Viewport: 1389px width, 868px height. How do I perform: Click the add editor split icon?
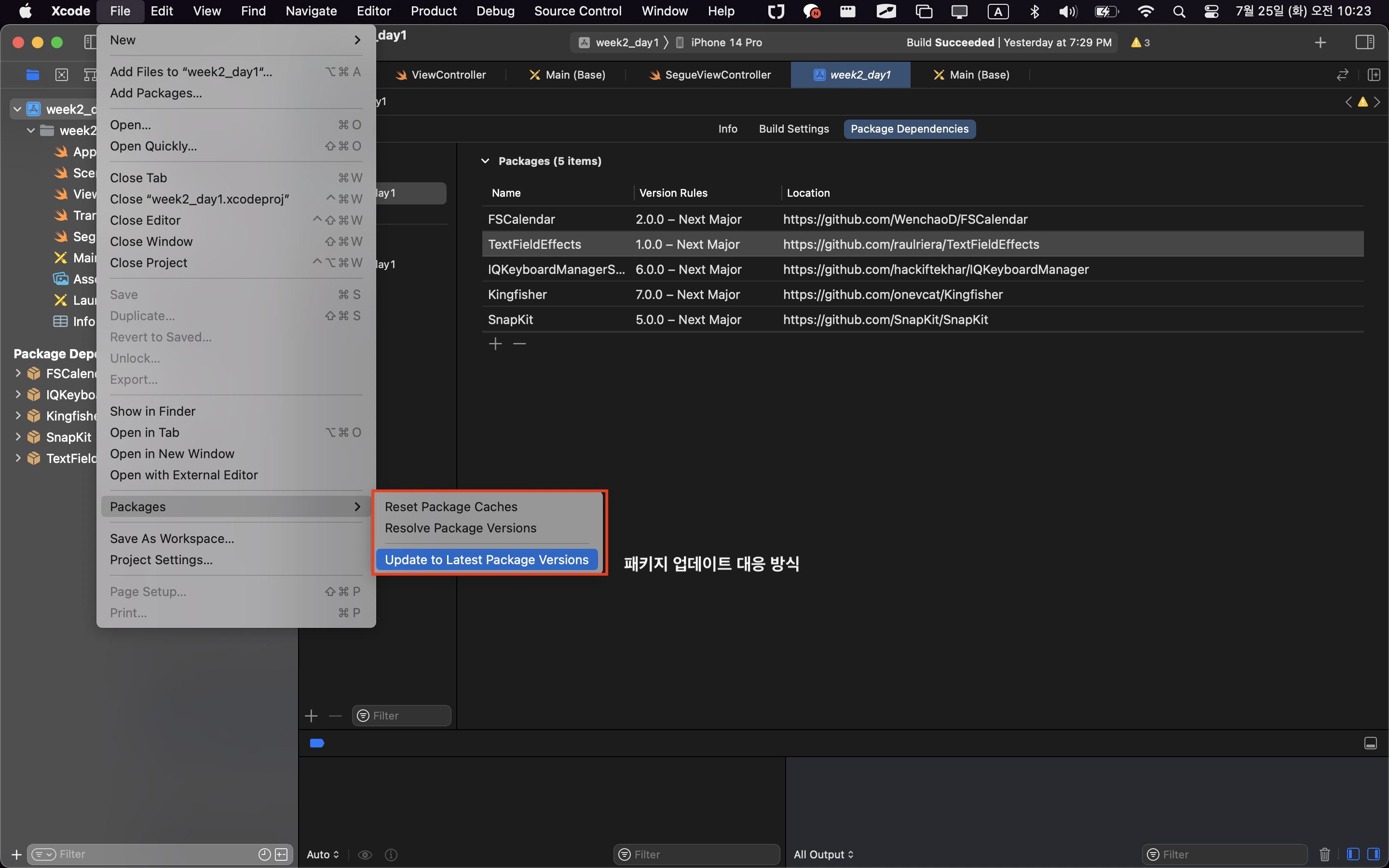(x=1374, y=75)
